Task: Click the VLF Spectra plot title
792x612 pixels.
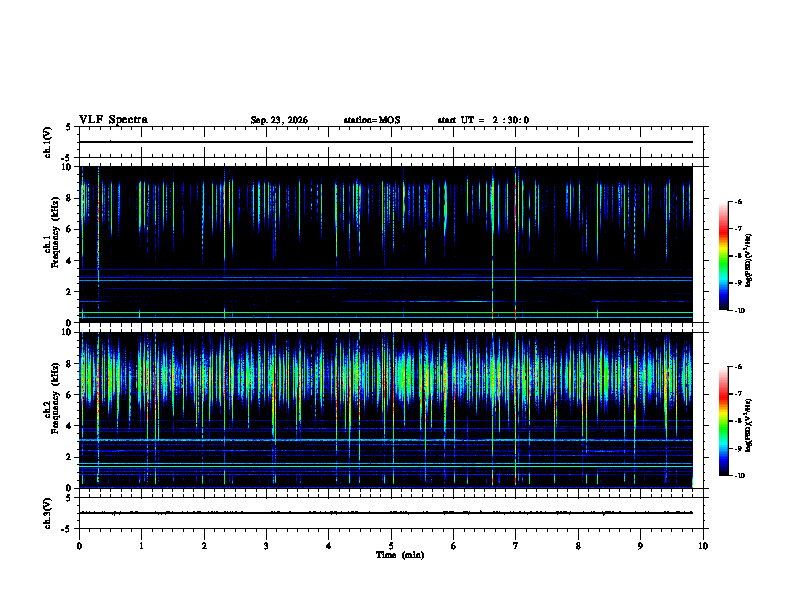Action: coord(113,120)
